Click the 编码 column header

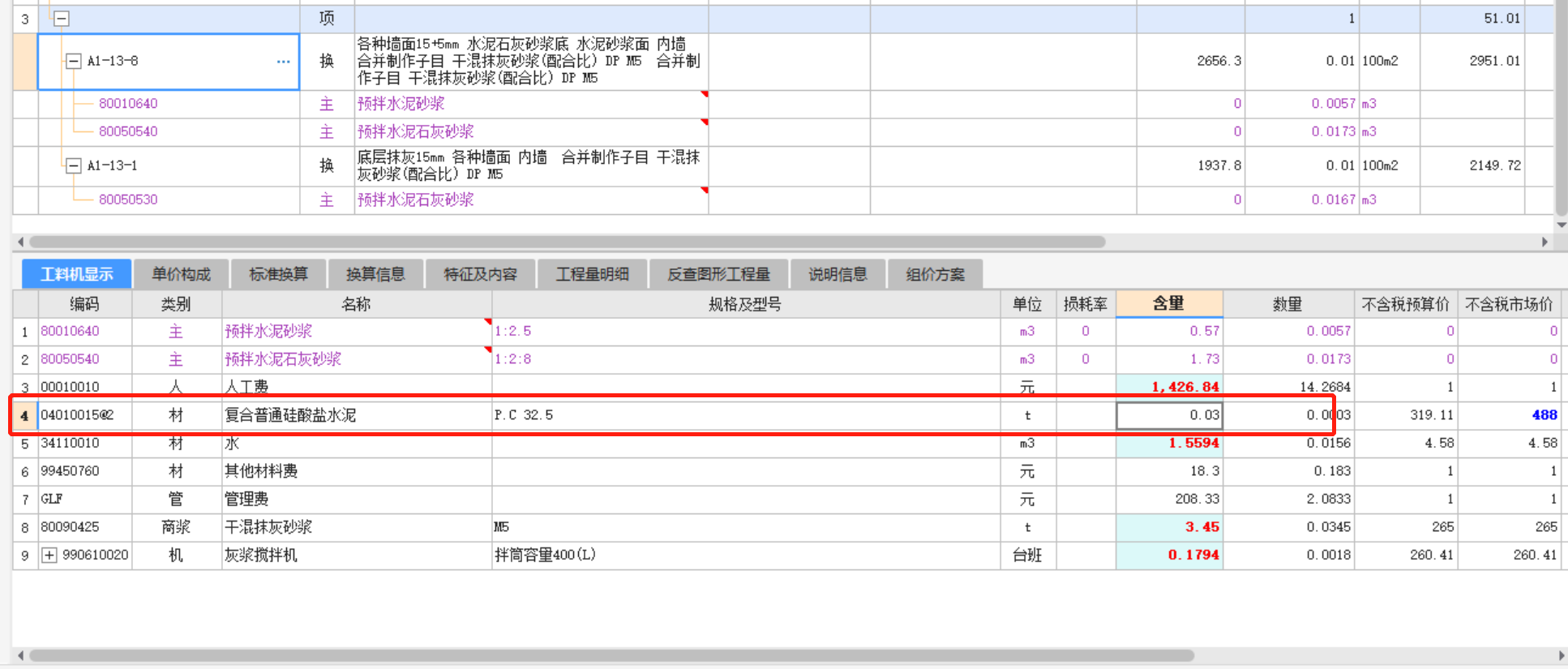pyautogui.click(x=84, y=304)
